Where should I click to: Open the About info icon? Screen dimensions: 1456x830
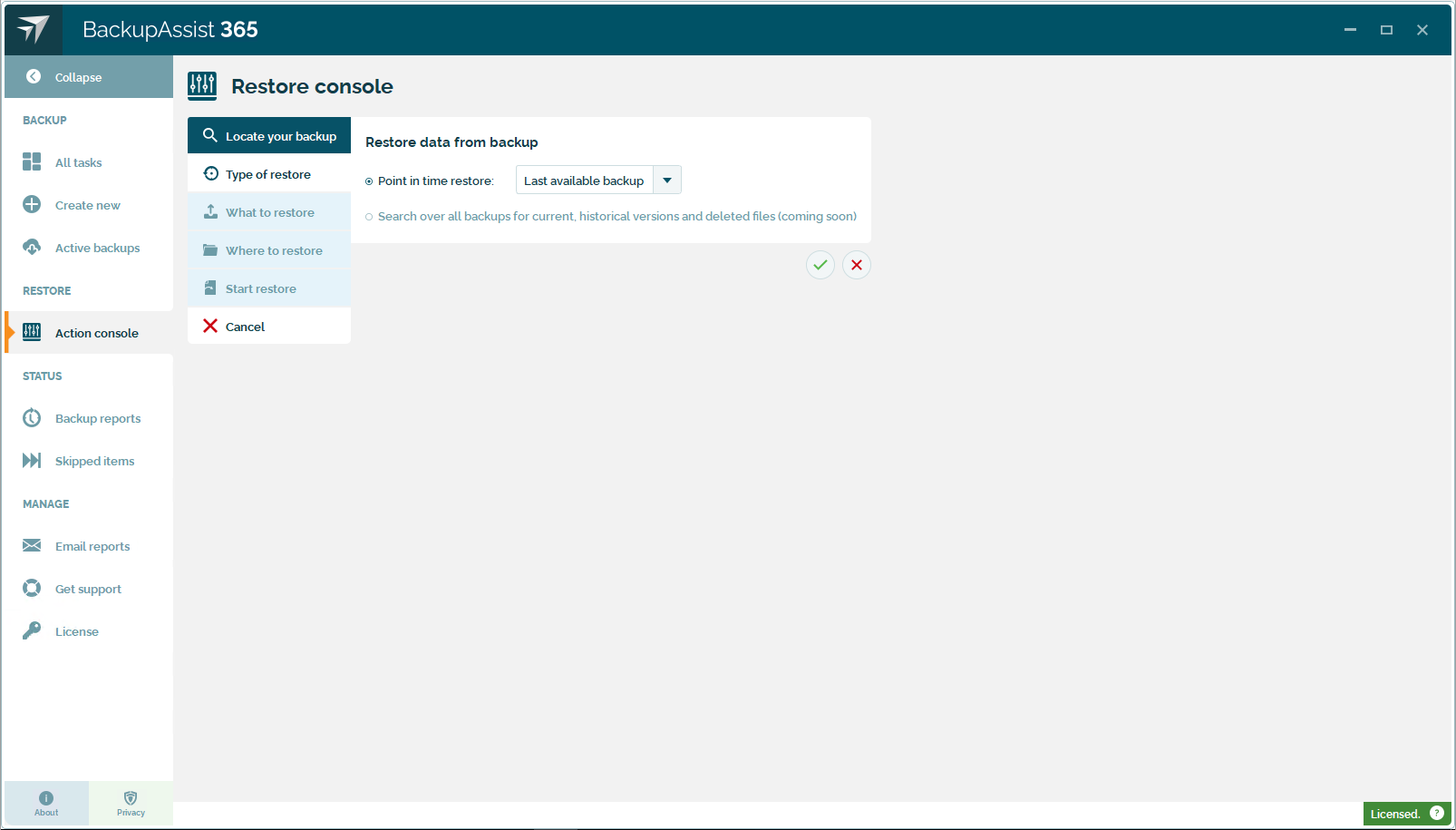pos(46,798)
